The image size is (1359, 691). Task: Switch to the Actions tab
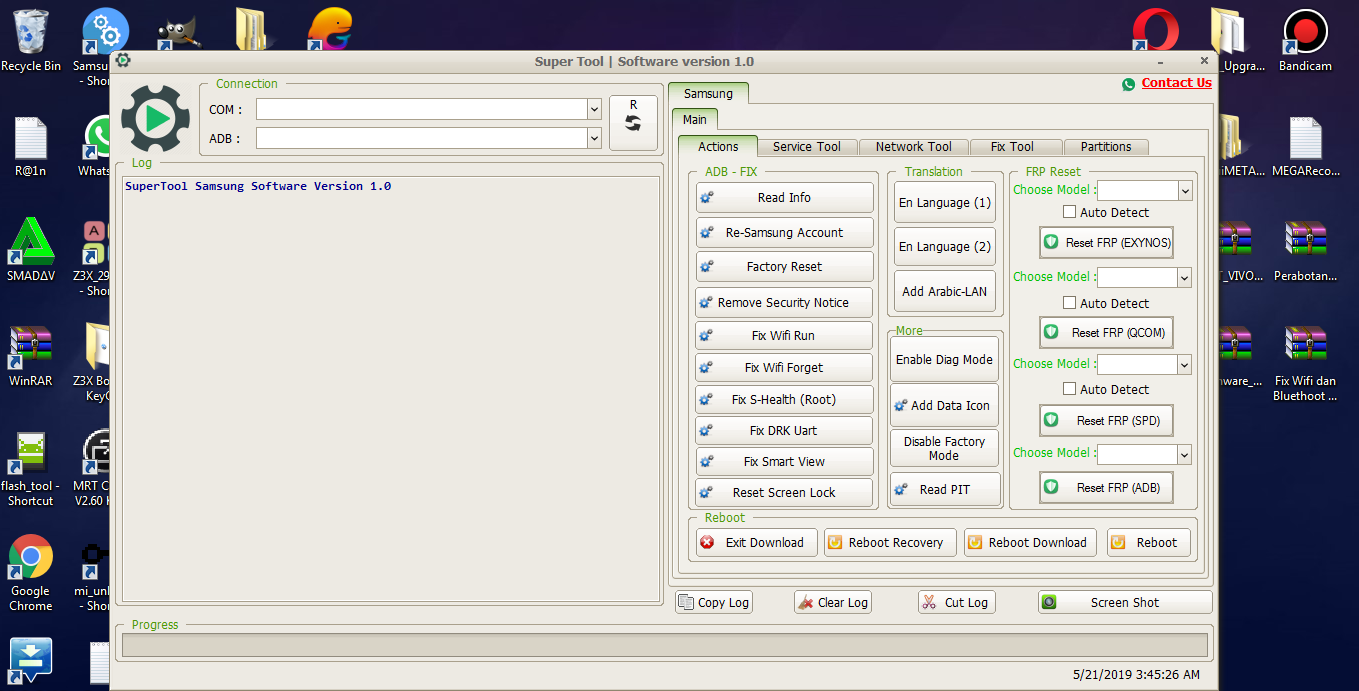point(718,146)
